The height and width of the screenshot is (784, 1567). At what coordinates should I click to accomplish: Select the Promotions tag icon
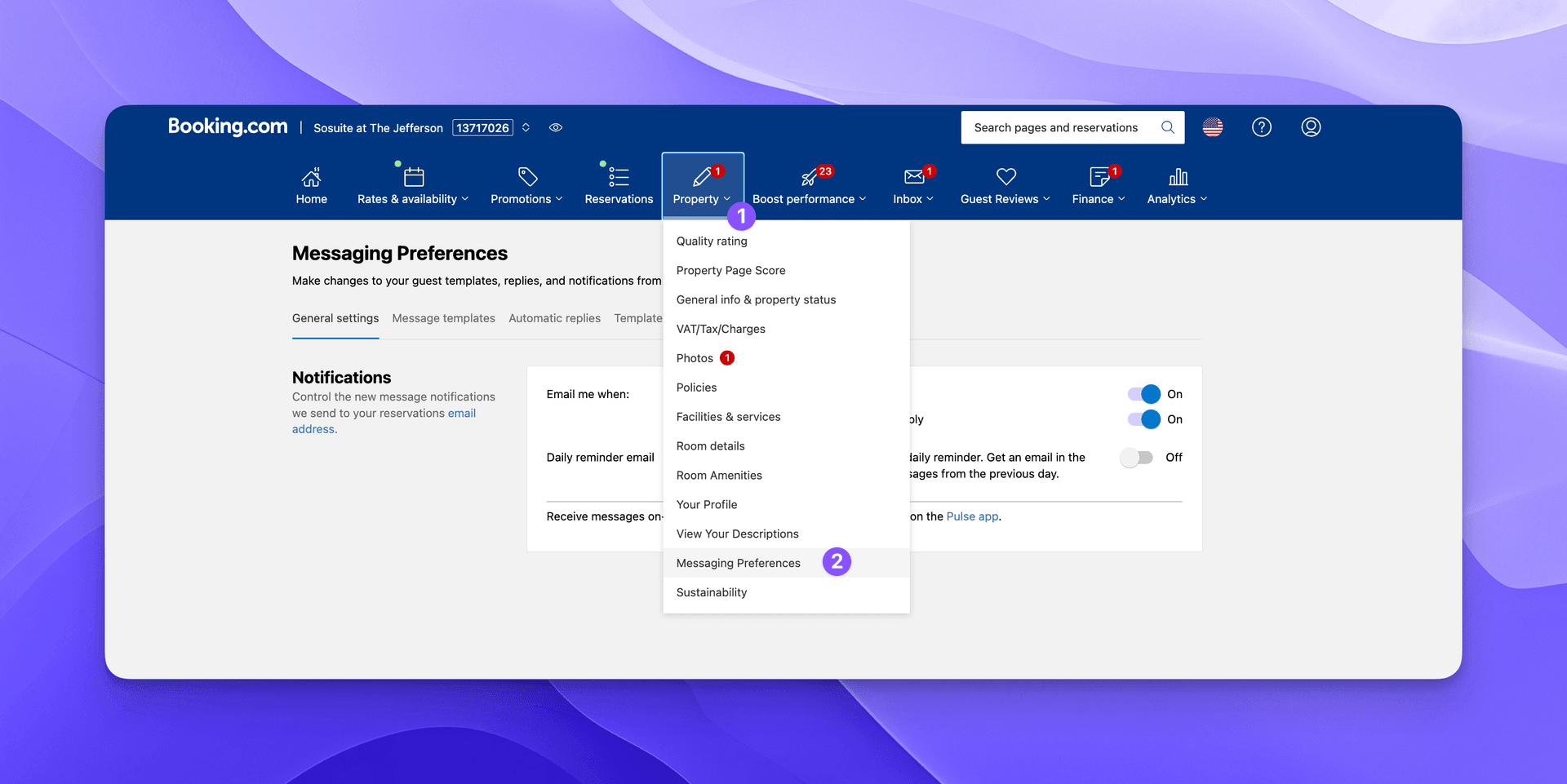pos(526,177)
